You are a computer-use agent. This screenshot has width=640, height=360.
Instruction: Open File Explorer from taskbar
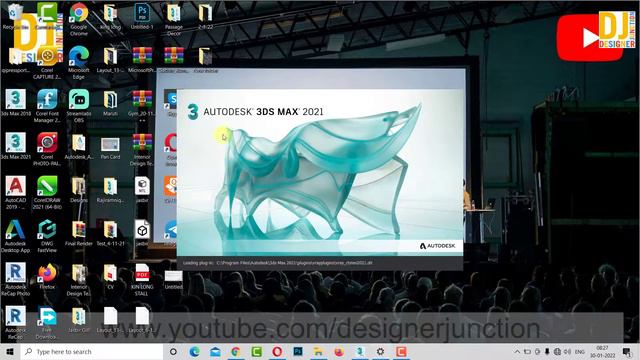(318, 351)
